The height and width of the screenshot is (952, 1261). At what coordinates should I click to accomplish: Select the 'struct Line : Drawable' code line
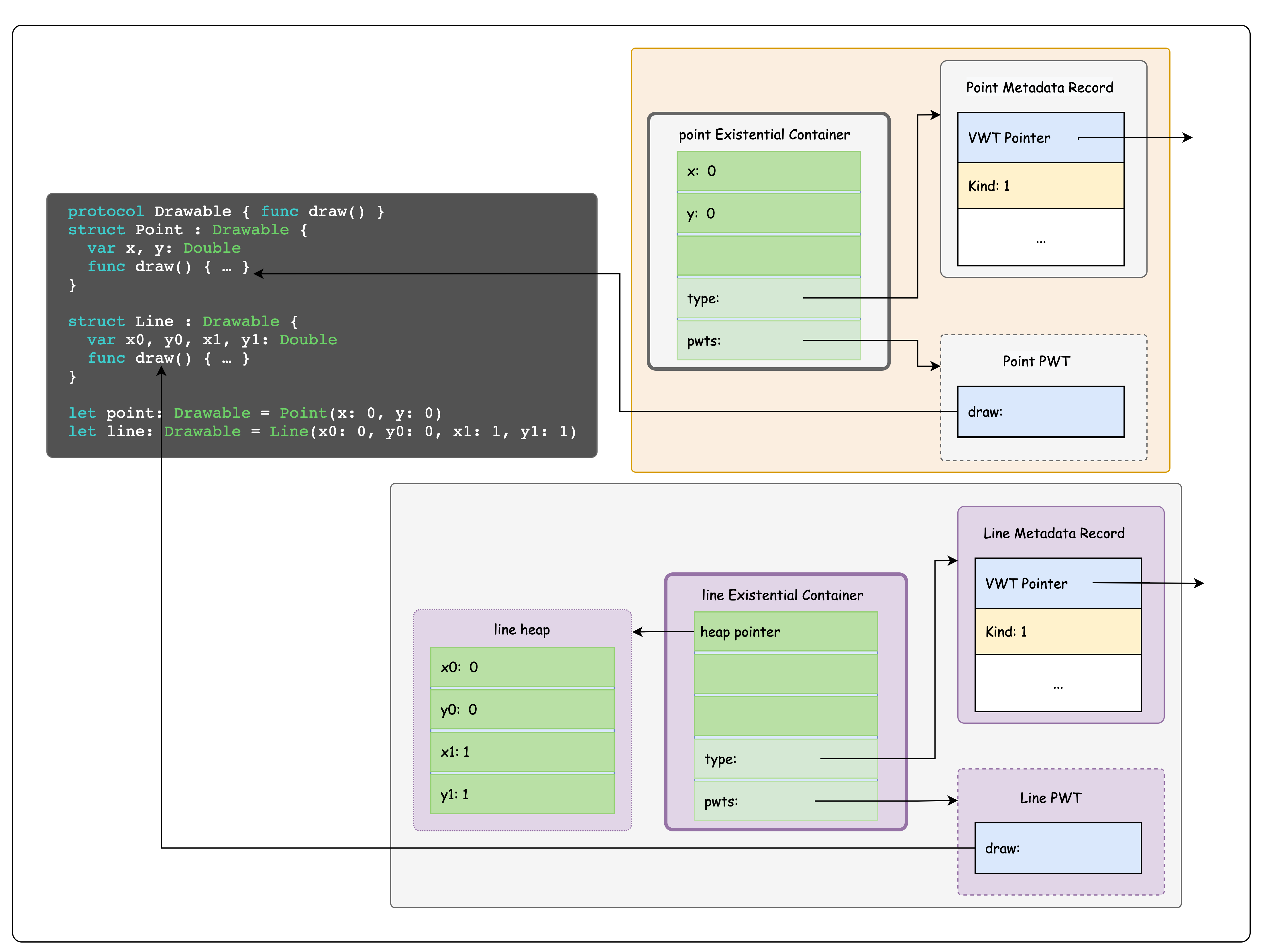point(182,321)
